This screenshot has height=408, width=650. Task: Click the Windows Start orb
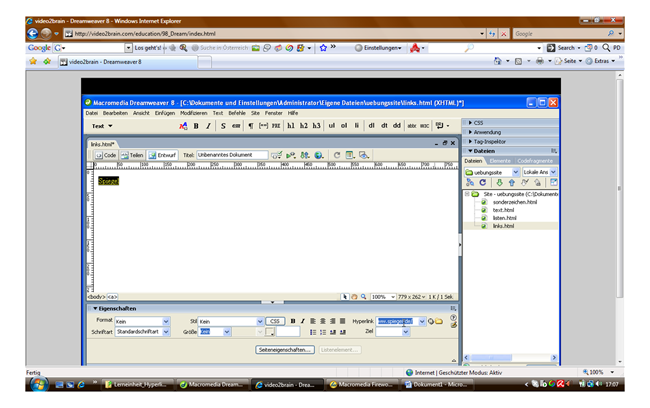pyautogui.click(x=39, y=384)
